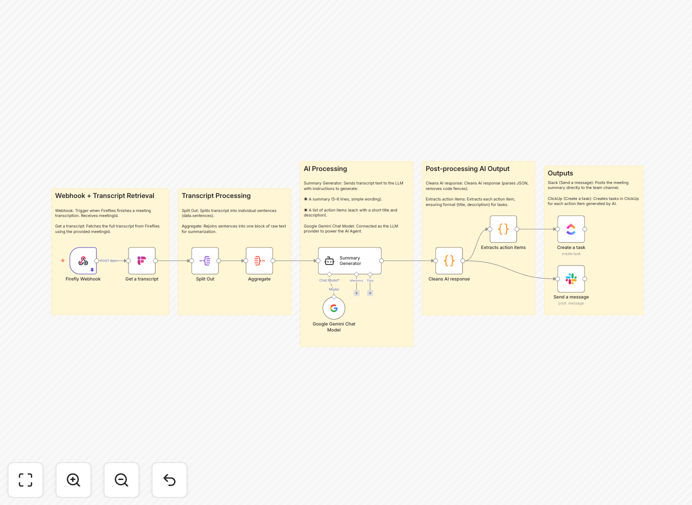Viewport: 692px width, 505px height.
Task: Select the Slack Send a message node
Action: (571, 279)
